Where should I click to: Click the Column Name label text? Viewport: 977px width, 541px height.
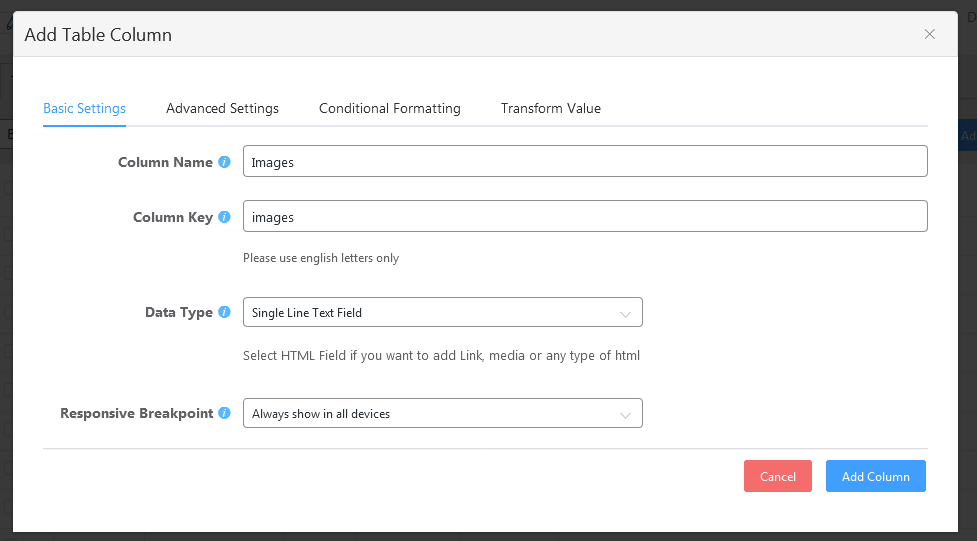point(165,162)
